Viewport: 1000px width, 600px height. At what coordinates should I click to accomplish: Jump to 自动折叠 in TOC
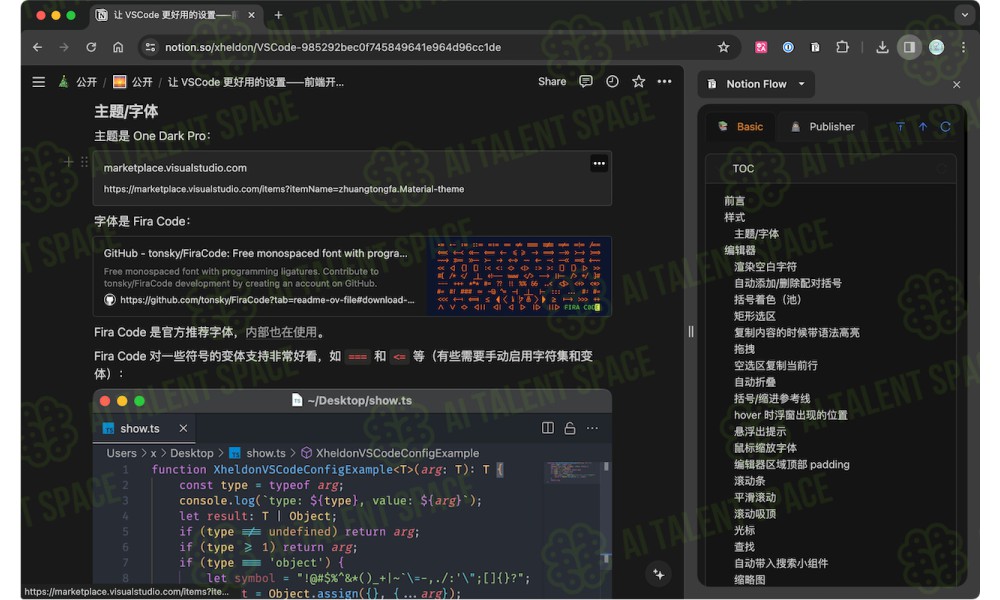[755, 383]
